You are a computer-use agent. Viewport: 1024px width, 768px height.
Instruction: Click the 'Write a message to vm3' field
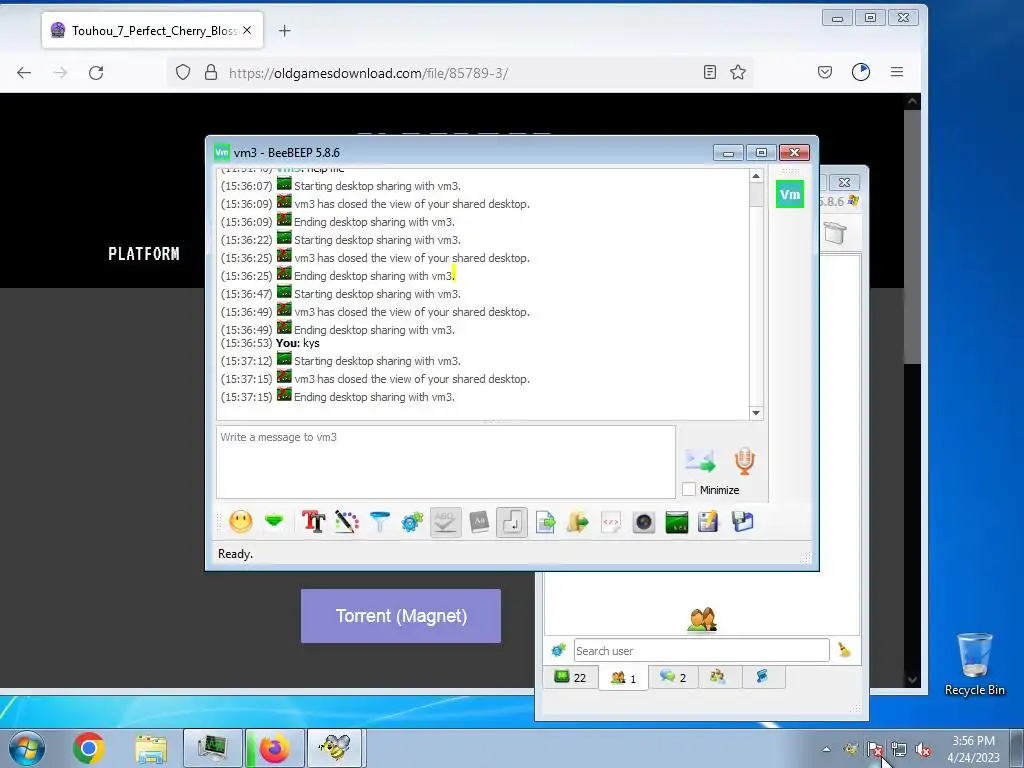(x=445, y=462)
